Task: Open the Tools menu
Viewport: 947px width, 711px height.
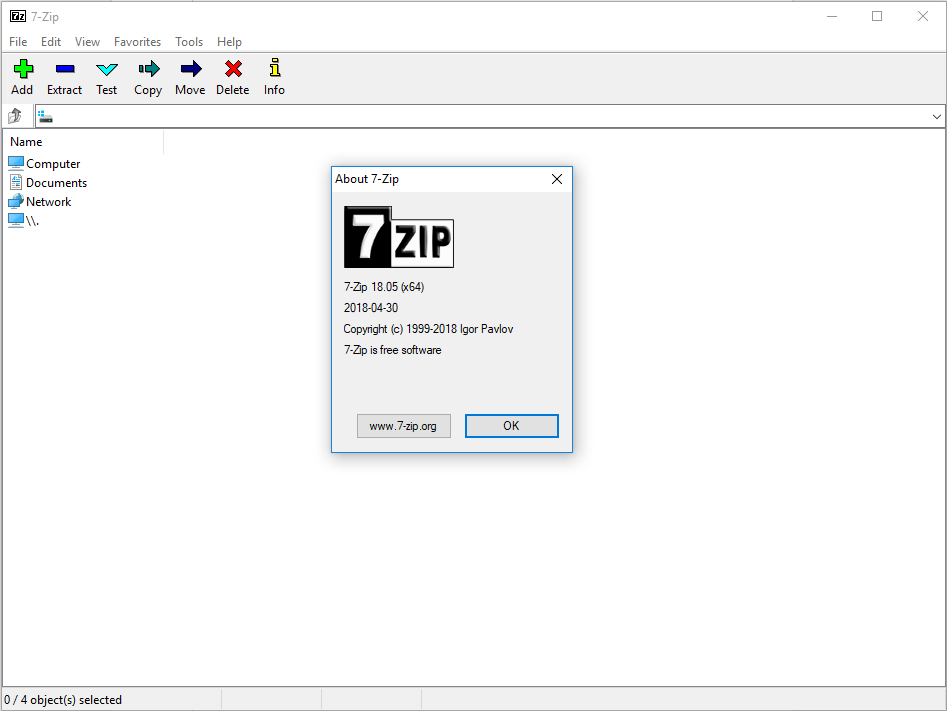Action: click(189, 42)
